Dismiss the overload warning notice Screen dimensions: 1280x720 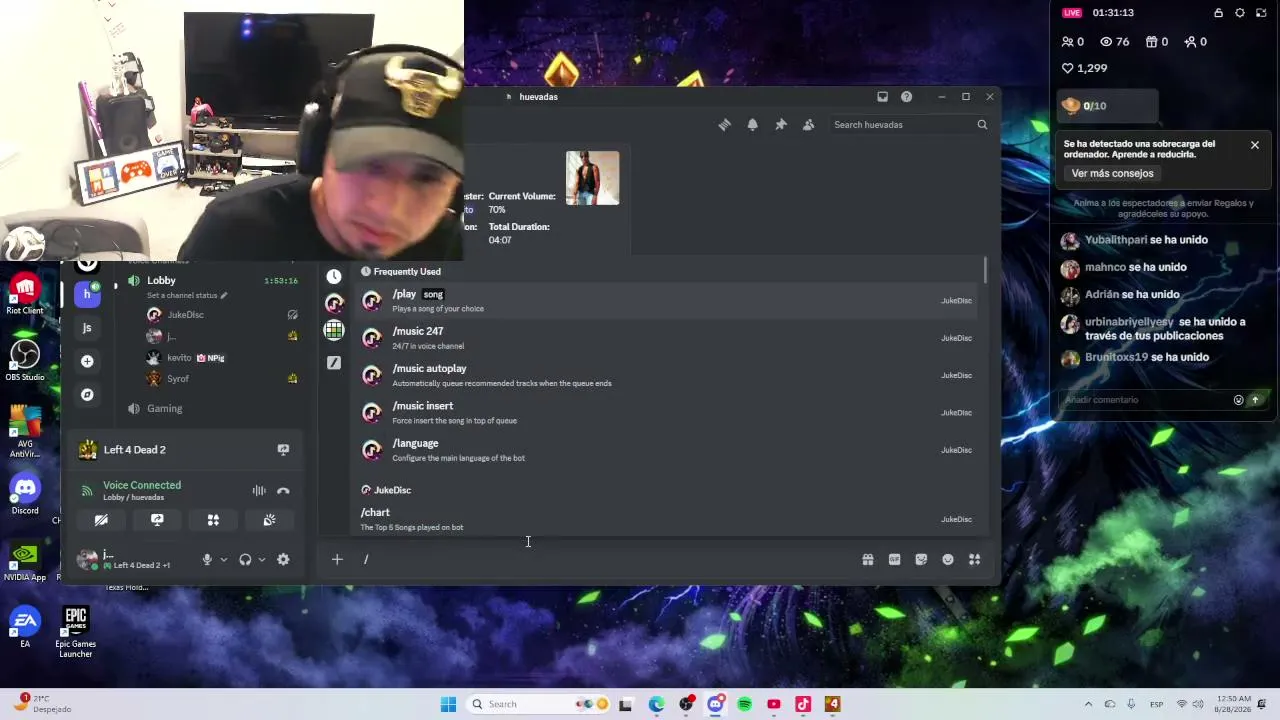pyautogui.click(x=1255, y=145)
